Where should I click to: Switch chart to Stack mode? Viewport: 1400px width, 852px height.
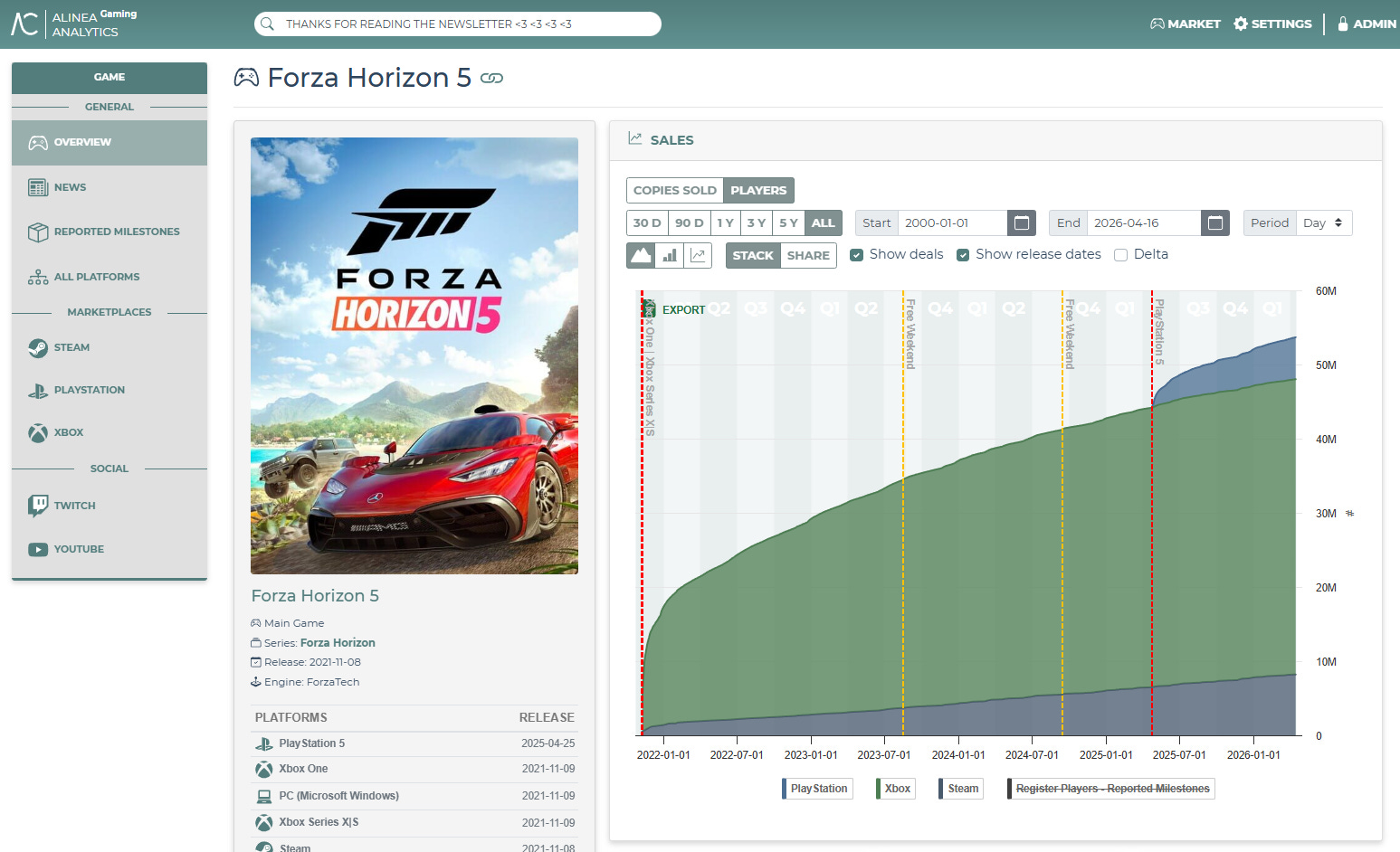coord(753,255)
